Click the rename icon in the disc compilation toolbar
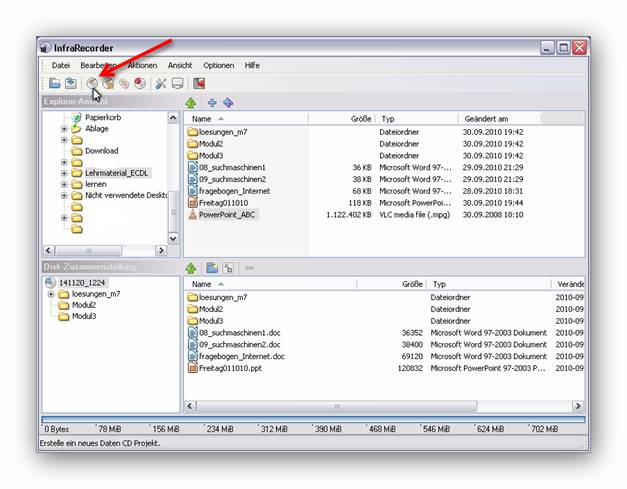 click(x=228, y=268)
